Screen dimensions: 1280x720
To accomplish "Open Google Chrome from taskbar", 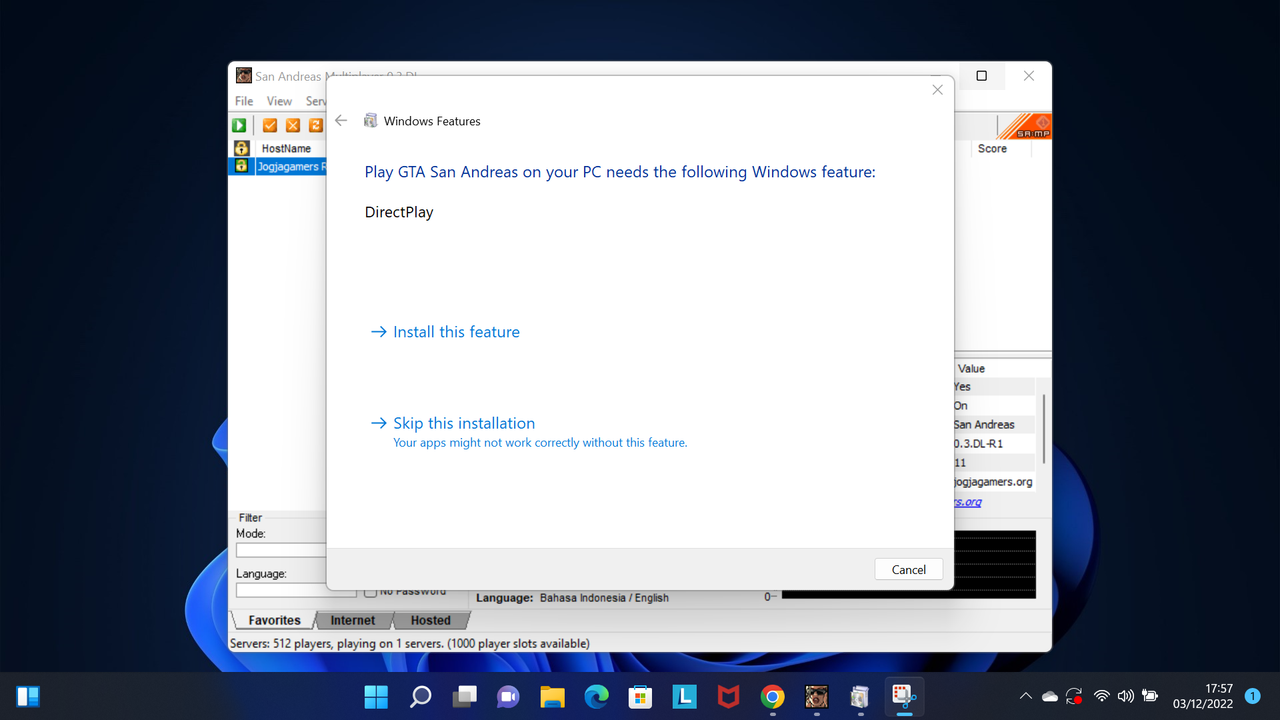I will click(772, 696).
